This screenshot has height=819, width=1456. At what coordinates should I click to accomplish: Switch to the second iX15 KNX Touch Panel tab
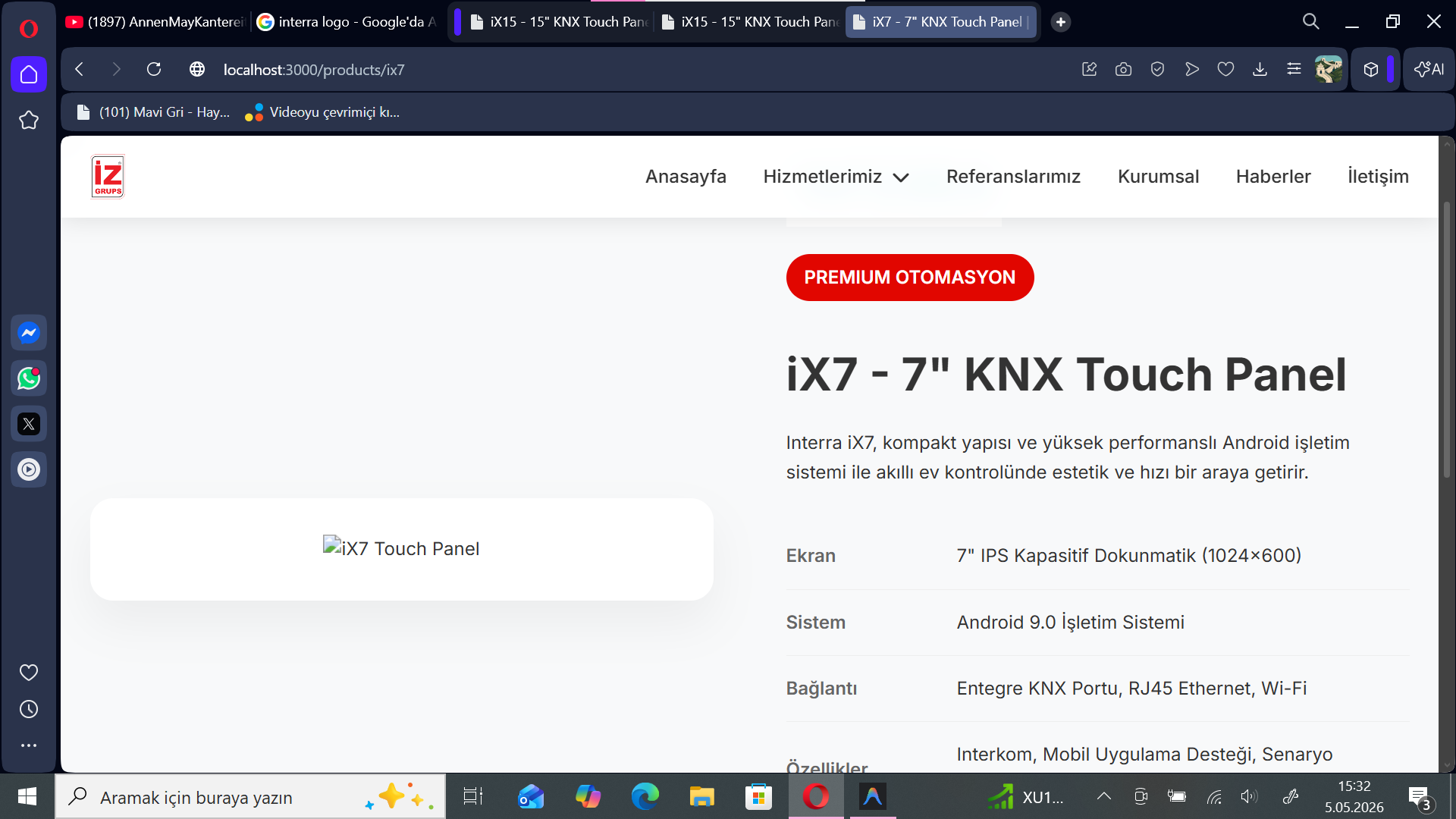click(x=750, y=22)
